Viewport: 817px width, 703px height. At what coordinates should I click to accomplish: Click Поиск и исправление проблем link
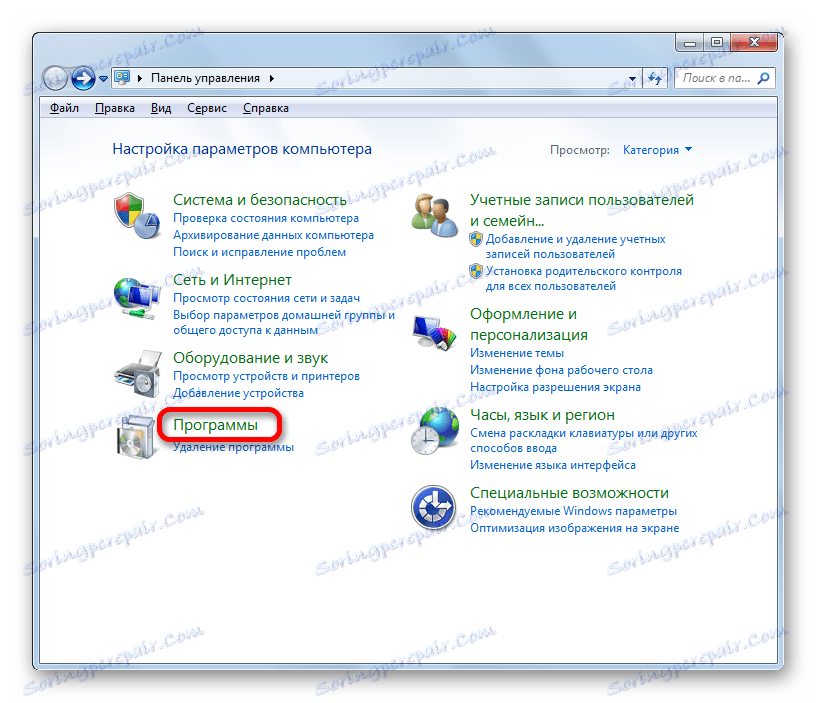coord(259,252)
